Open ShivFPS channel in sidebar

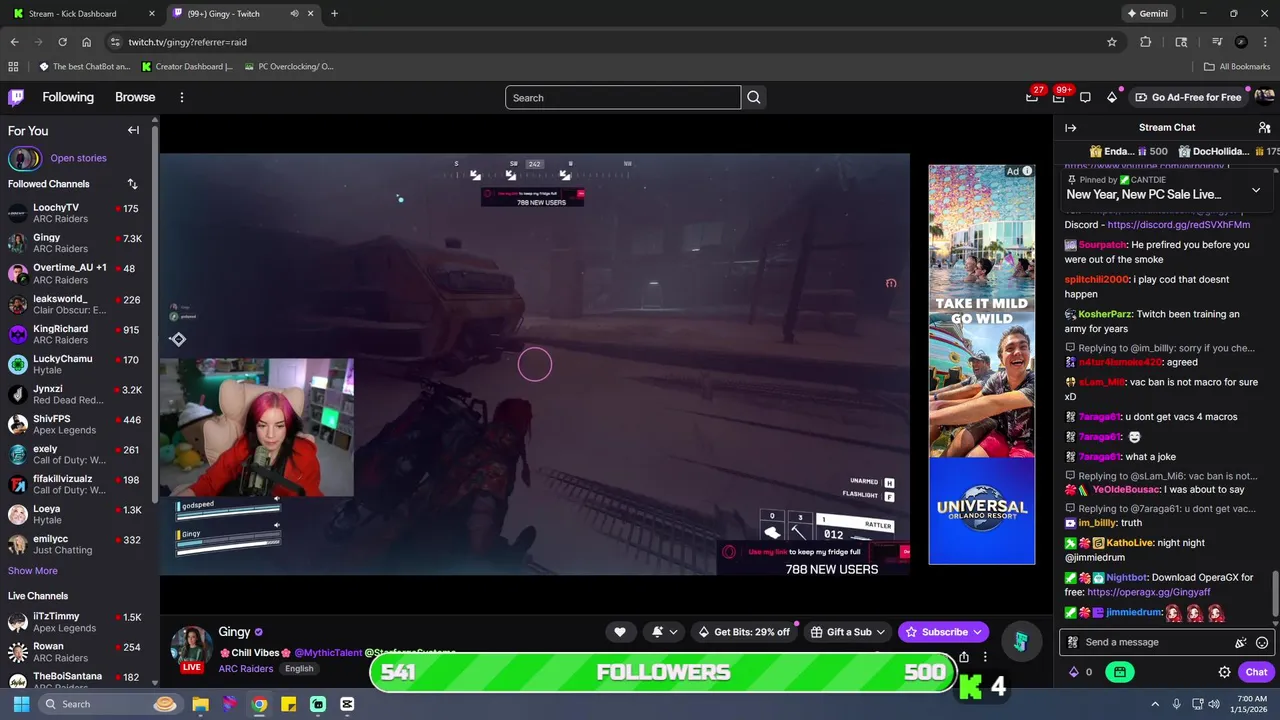pos(76,424)
